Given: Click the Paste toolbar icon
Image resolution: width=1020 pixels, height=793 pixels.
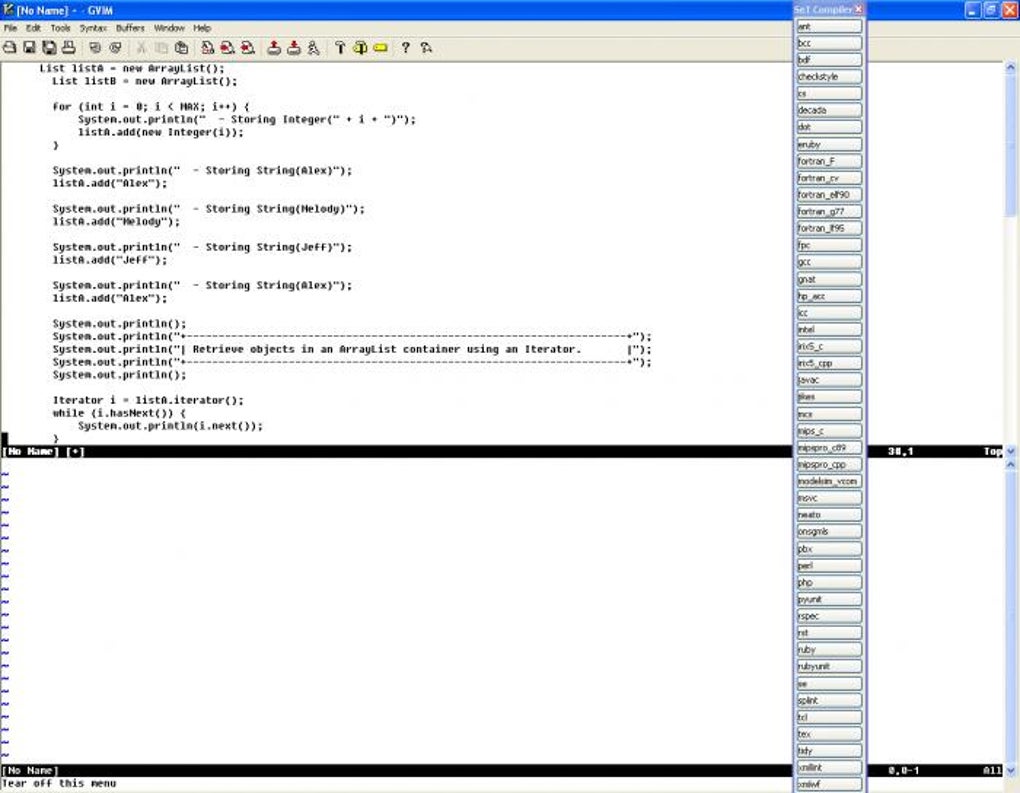Looking at the screenshot, I should [x=181, y=47].
